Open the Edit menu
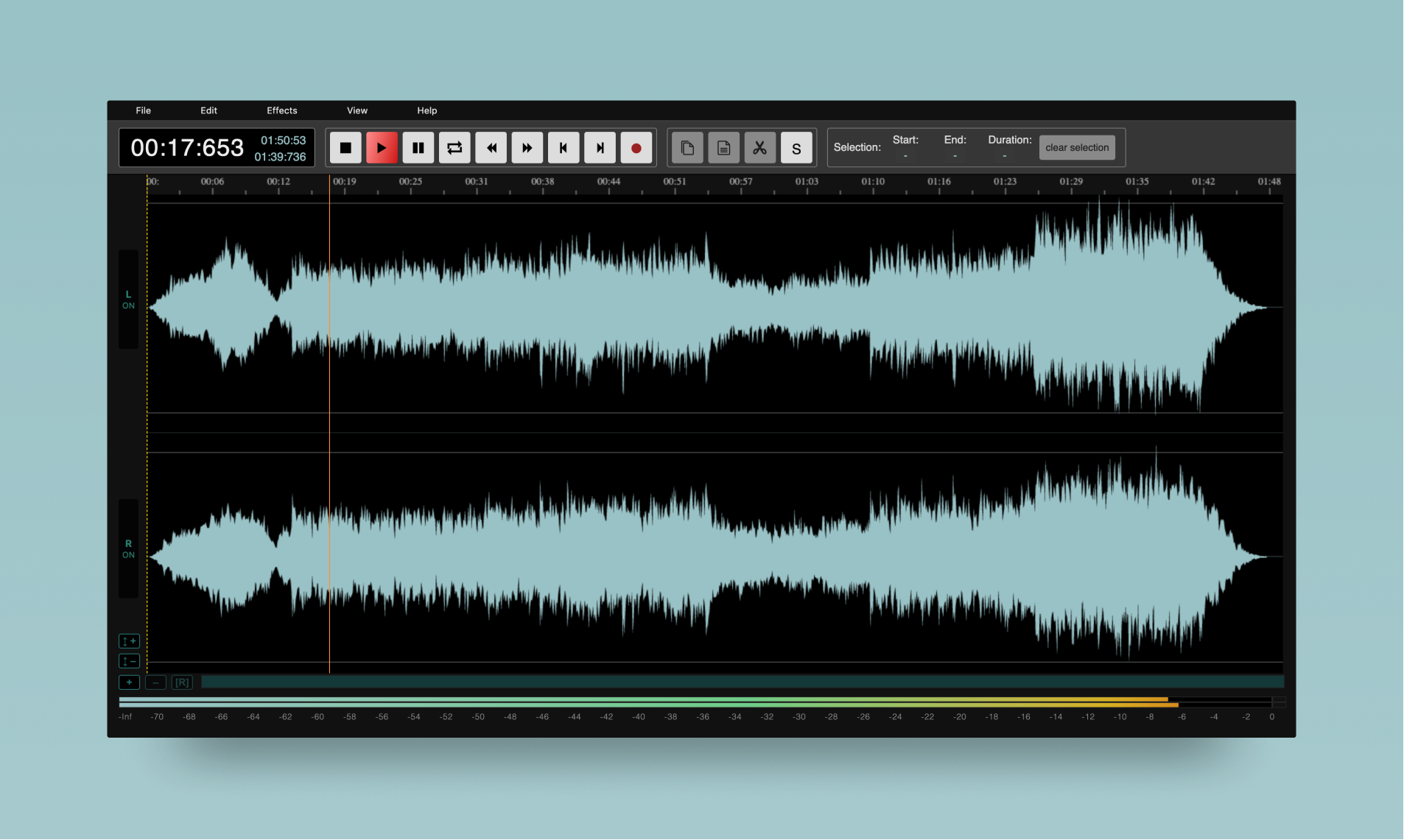 coord(209,110)
